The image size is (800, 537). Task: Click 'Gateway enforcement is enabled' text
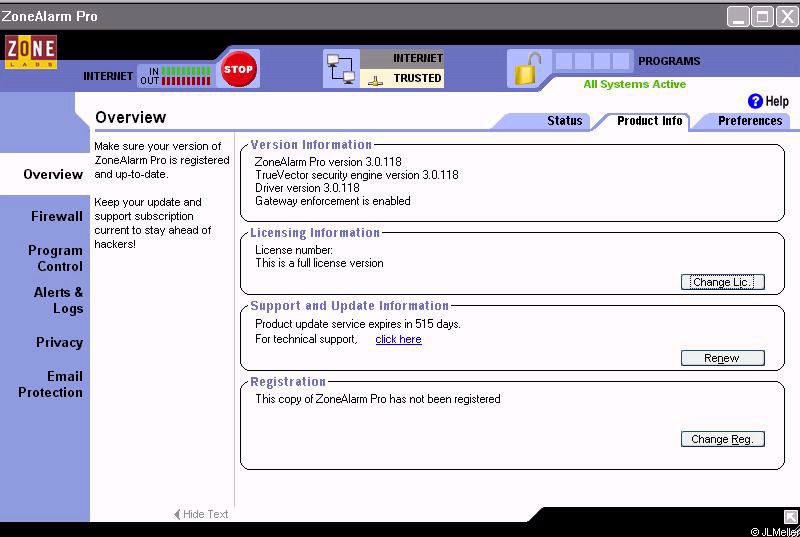[333, 201]
